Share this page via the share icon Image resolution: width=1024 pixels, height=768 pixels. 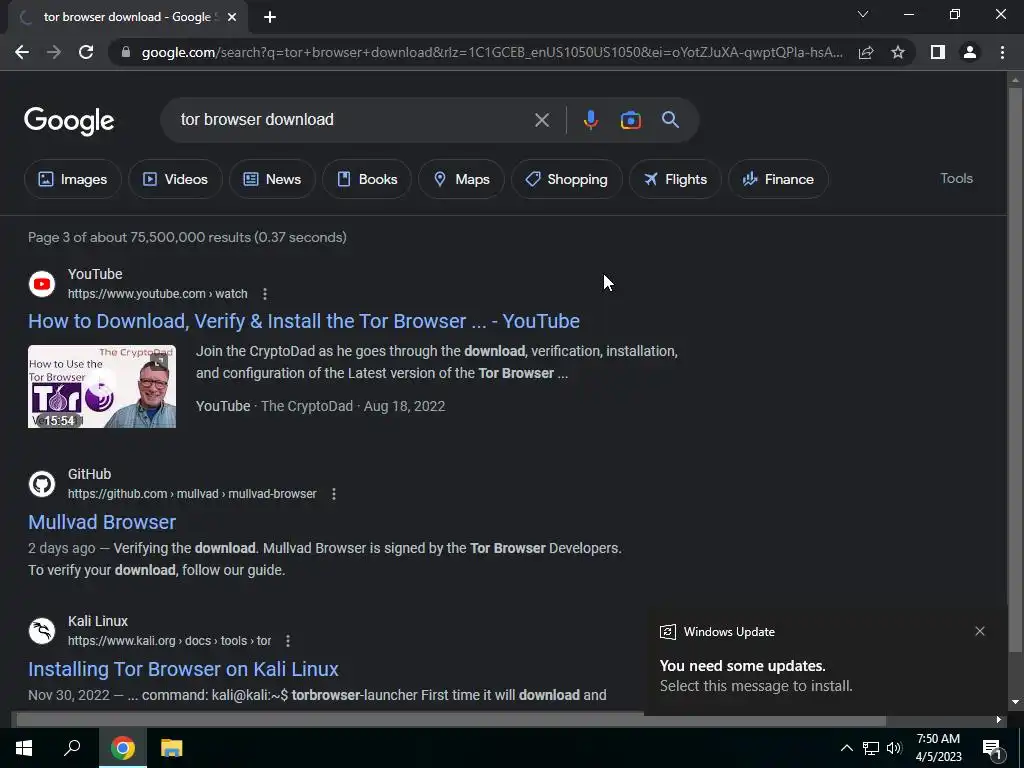pyautogui.click(x=866, y=52)
